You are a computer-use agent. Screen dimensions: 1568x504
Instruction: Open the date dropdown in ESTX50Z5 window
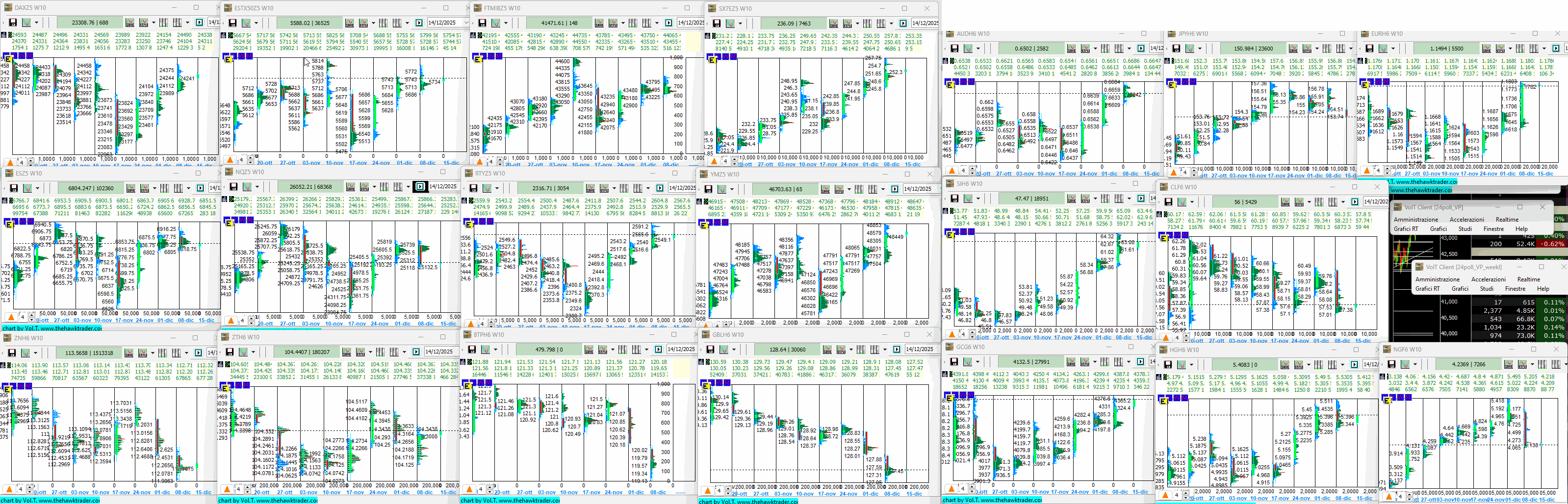465,23
